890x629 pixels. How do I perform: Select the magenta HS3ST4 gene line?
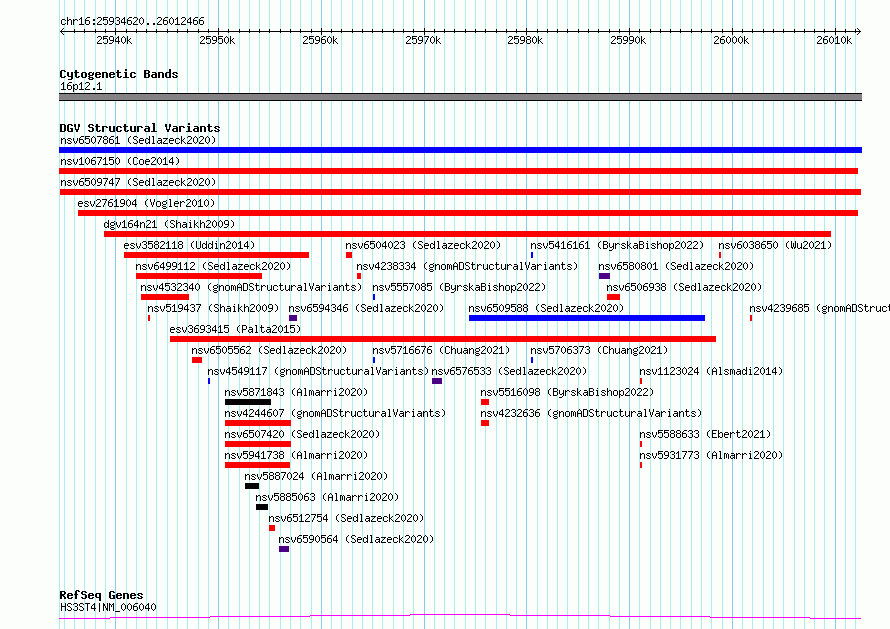tap(460, 616)
